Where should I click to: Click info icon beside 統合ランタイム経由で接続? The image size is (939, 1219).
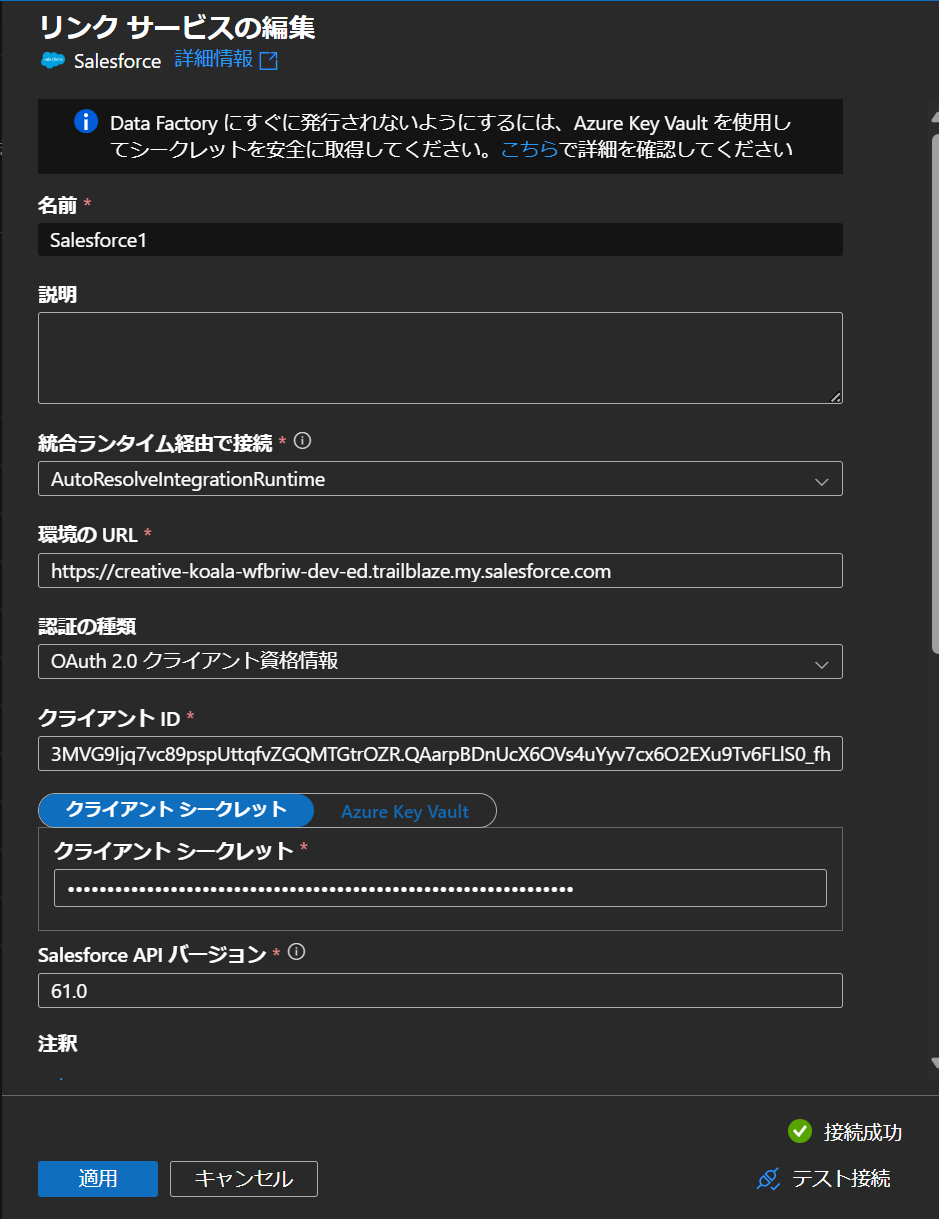point(303,441)
